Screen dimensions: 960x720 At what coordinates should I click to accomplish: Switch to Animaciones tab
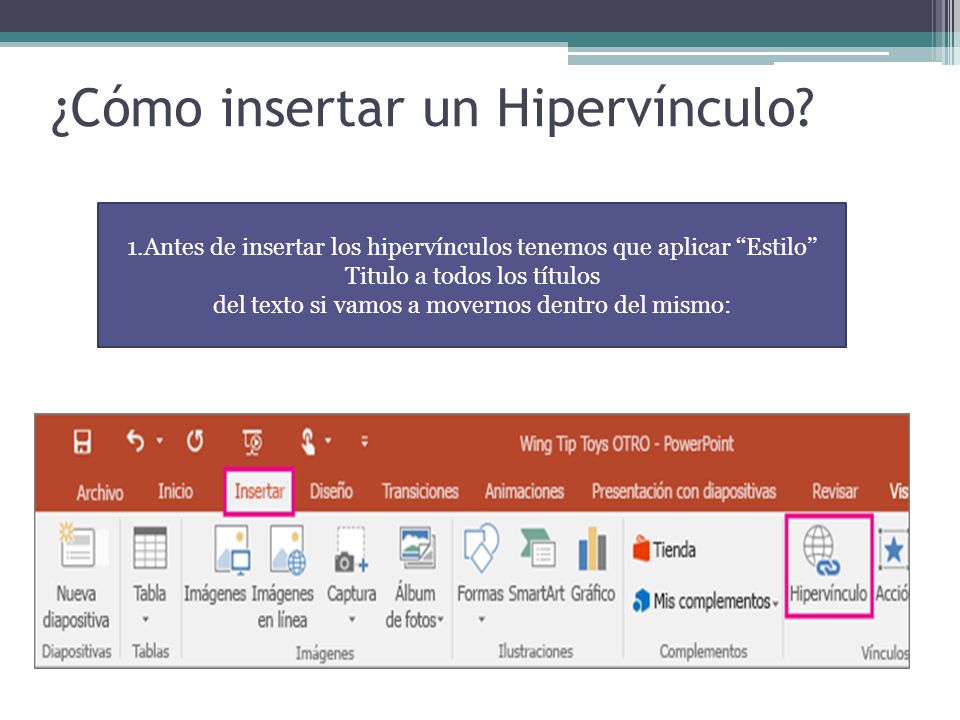[524, 491]
